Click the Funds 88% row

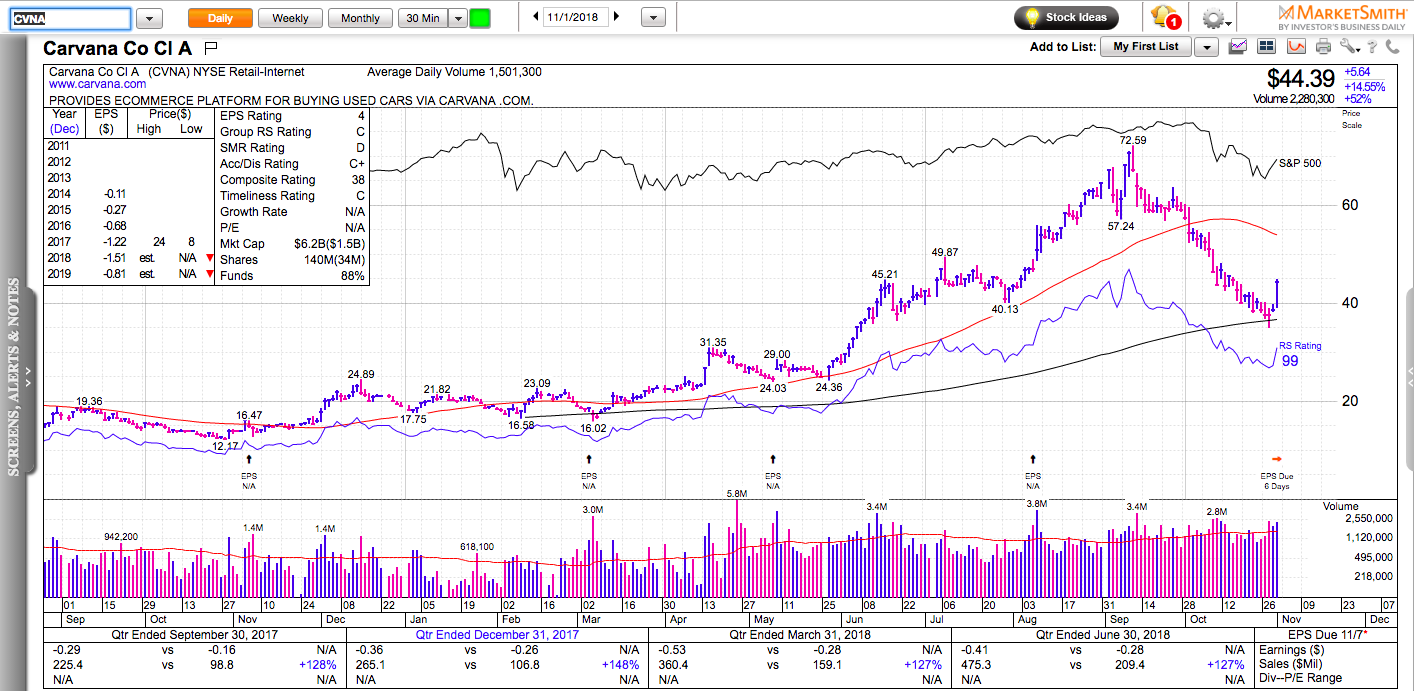pyautogui.click(x=293, y=276)
